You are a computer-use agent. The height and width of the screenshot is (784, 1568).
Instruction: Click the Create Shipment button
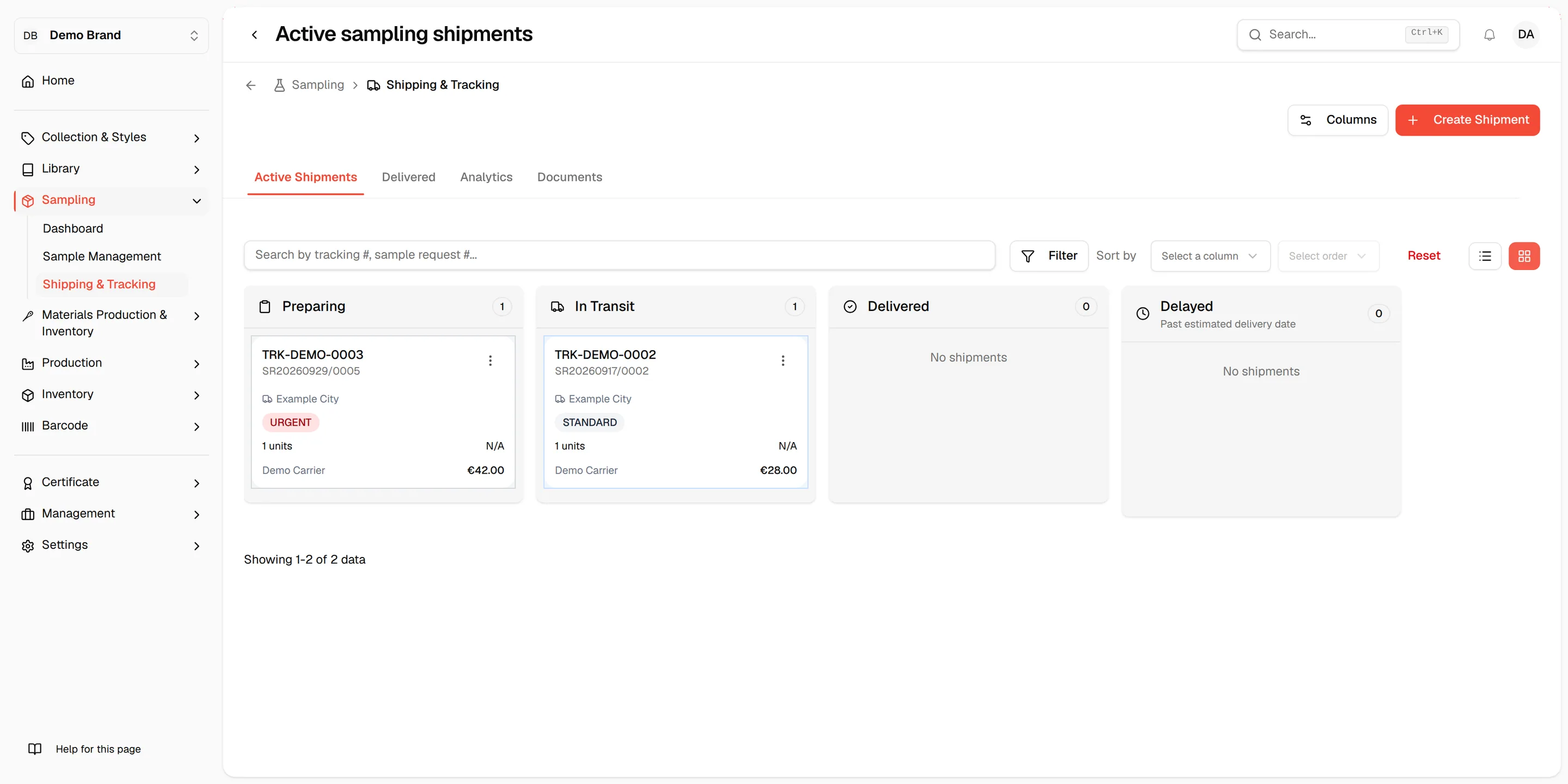(x=1467, y=120)
